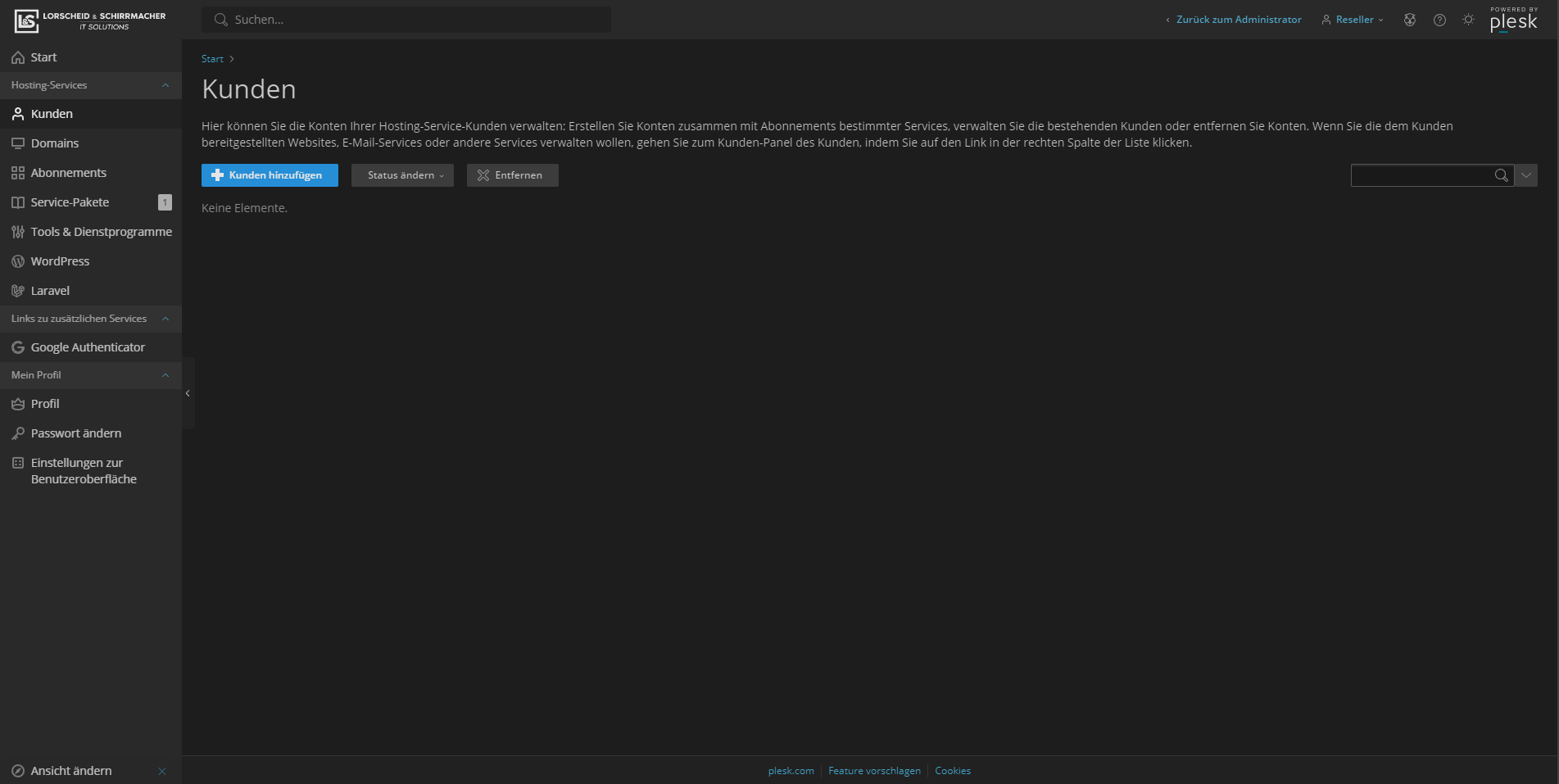
Task: Open Laravel in the sidebar
Action: tap(50, 291)
